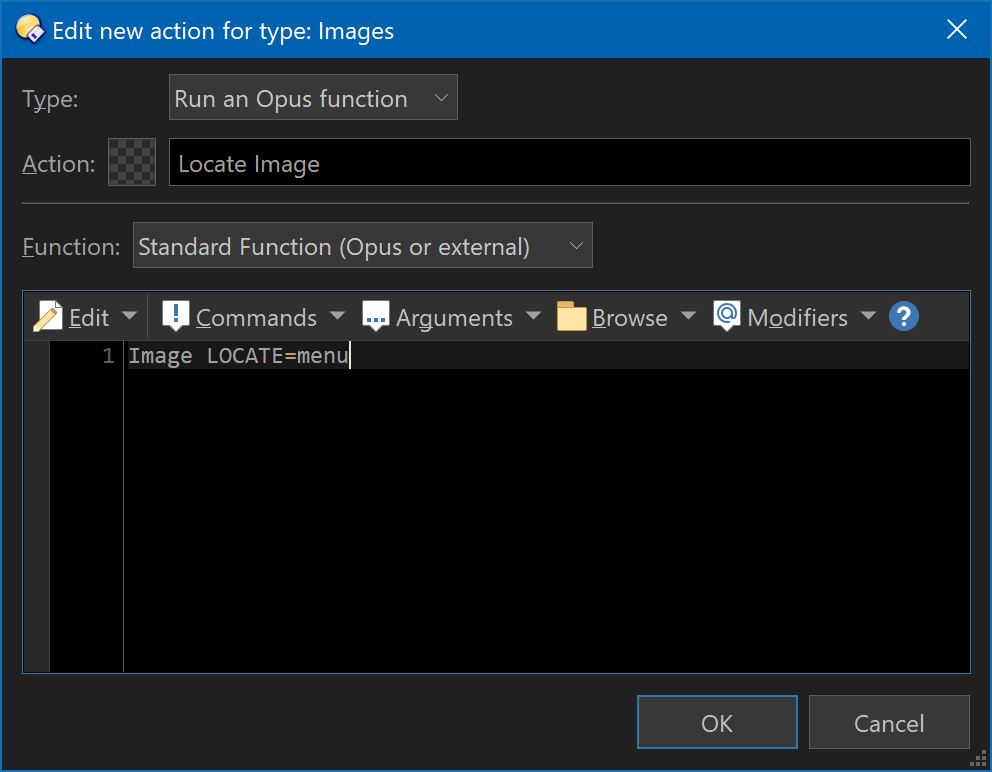Click the Directory Opus title bar icon
The image size is (992, 772).
(x=29, y=30)
